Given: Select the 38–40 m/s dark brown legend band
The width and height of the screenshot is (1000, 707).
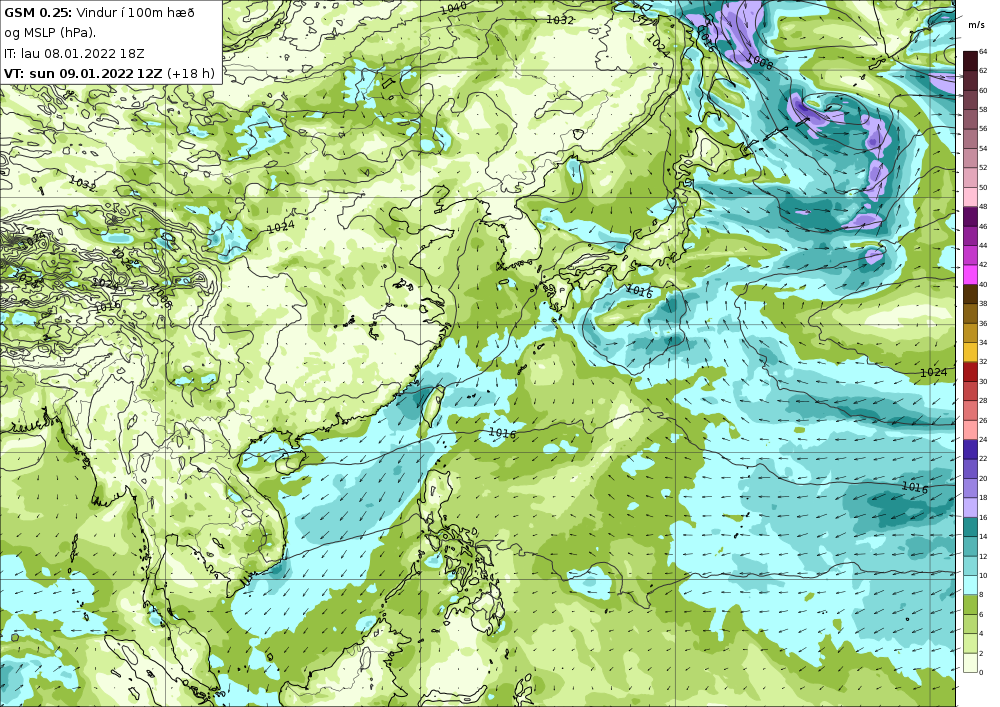Looking at the screenshot, I should (x=970, y=294).
